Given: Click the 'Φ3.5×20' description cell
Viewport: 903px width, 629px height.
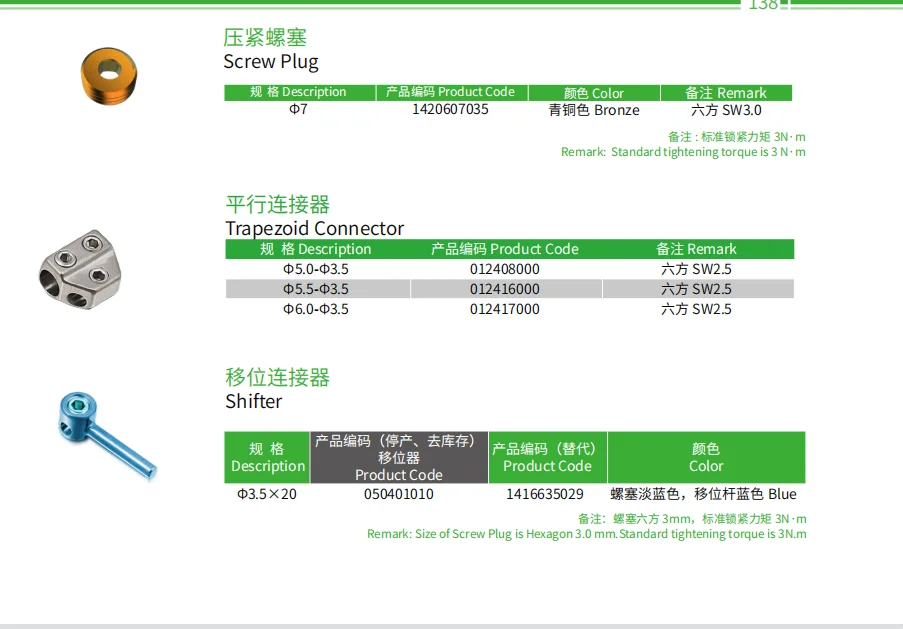Looking at the screenshot, I should click(x=267, y=494).
